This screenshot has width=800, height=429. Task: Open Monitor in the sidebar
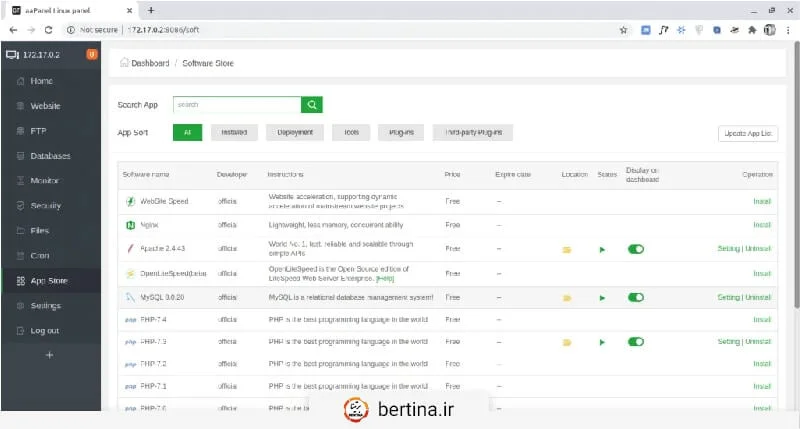51,181
